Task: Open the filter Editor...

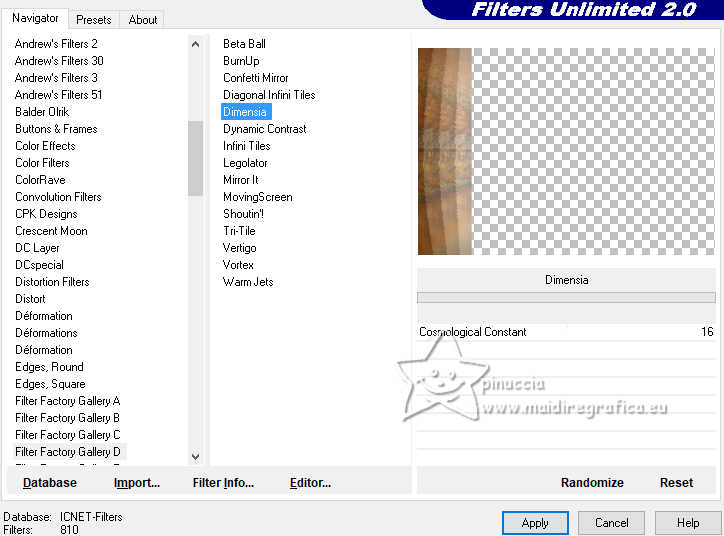Action: (310, 483)
